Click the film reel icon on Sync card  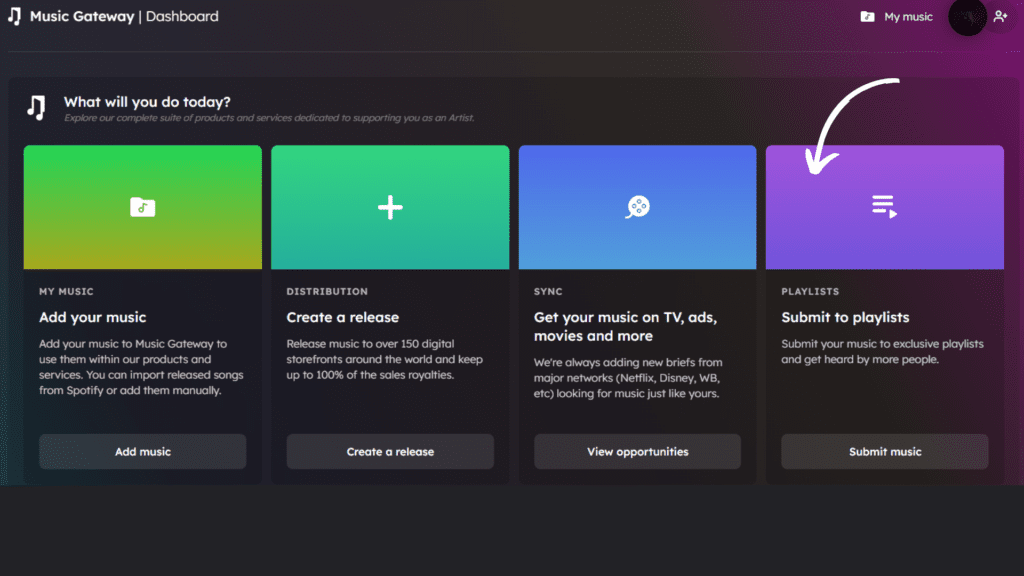click(x=637, y=207)
